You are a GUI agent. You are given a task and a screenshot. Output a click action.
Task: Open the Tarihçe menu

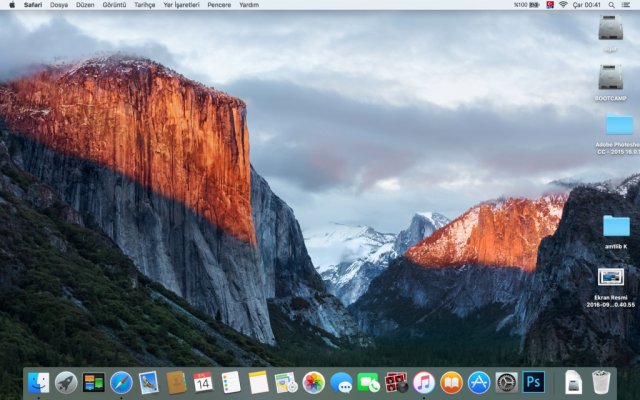pyautogui.click(x=144, y=5)
